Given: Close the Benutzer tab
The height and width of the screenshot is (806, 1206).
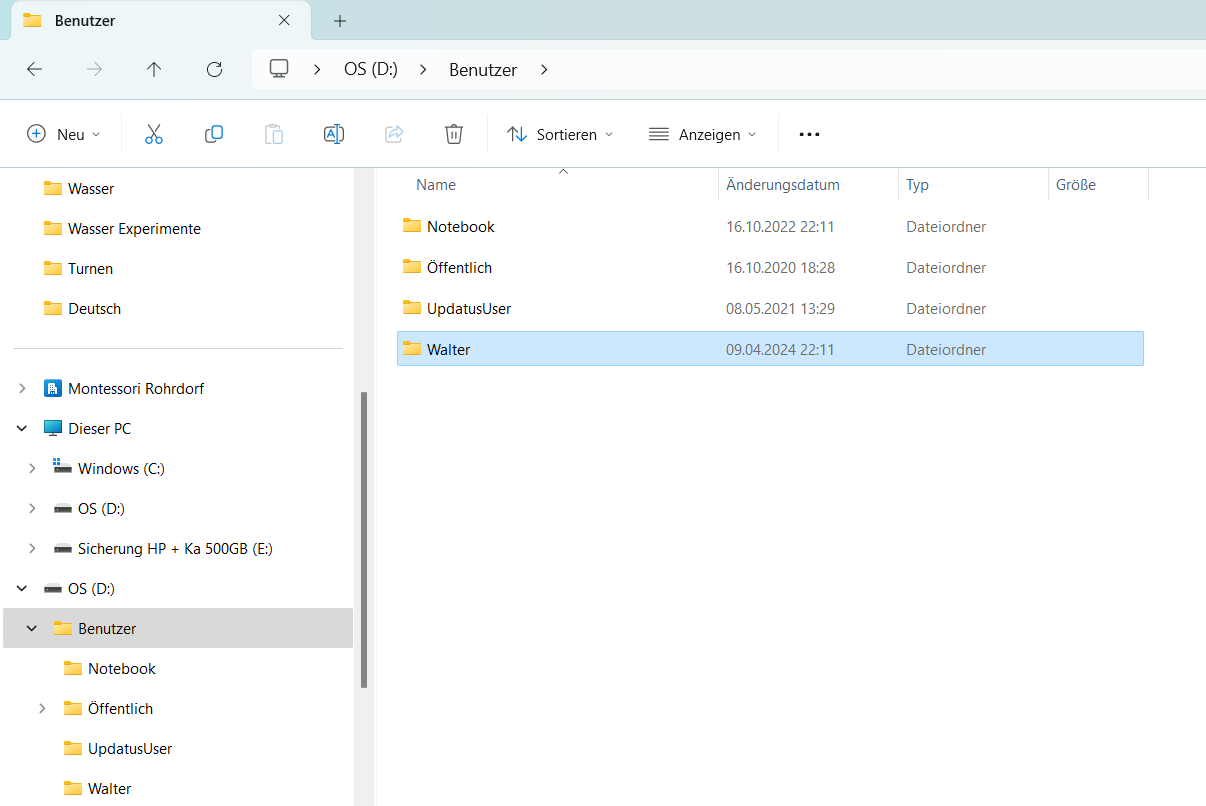Looking at the screenshot, I should tap(284, 20).
